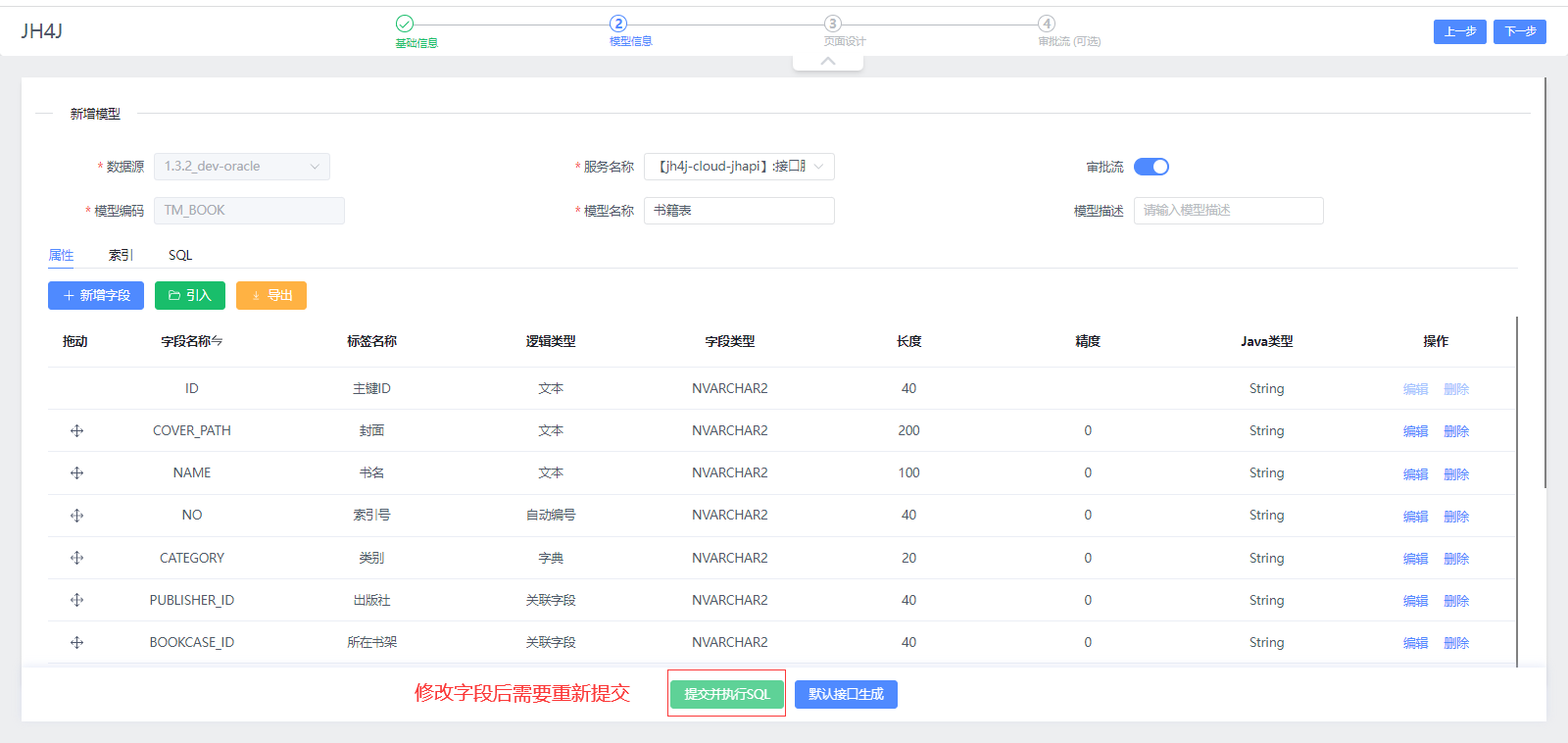Delete the NO row via 删除
This screenshot has height=743, width=1568.
coord(1456,517)
